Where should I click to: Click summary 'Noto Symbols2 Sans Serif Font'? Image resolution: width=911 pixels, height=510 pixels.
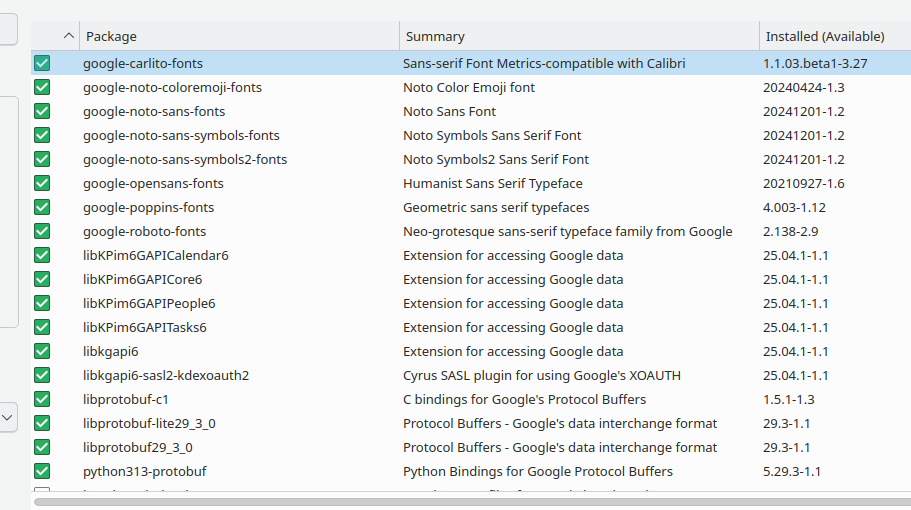pyautogui.click(x=496, y=159)
